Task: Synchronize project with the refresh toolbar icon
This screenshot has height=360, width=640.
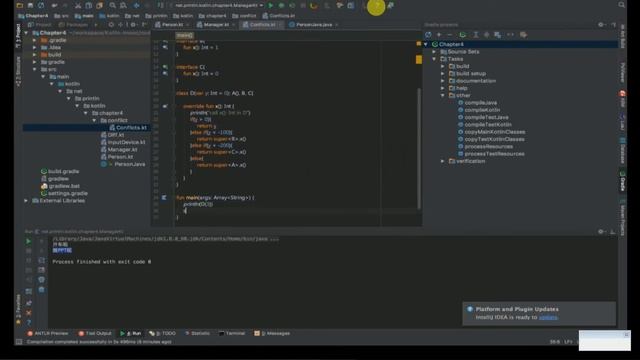Action: pyautogui.click(x=41, y=6)
